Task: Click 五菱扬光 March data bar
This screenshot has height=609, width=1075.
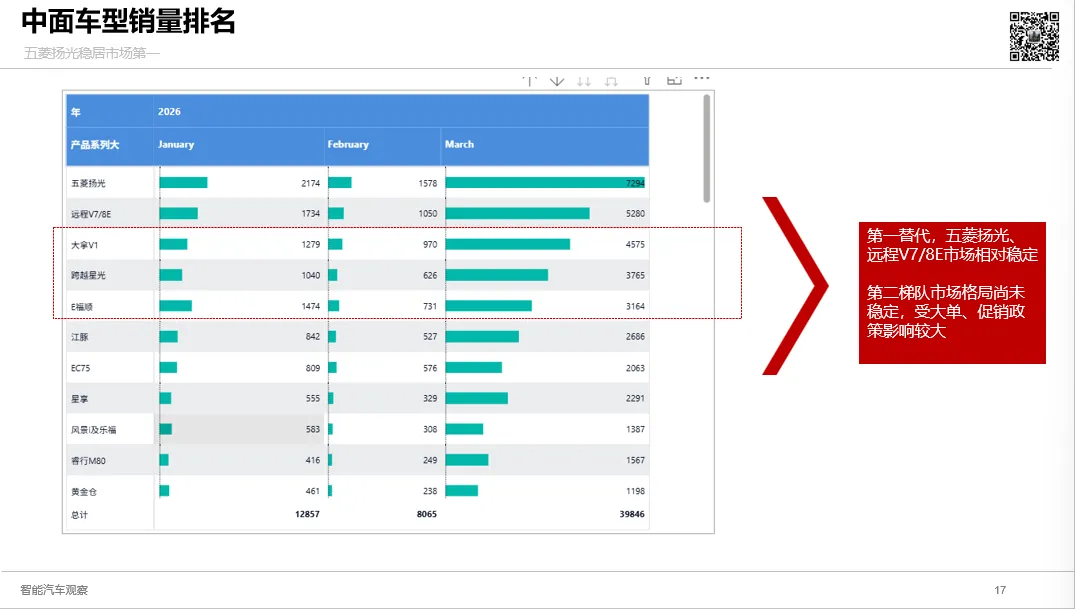Action: (x=545, y=182)
